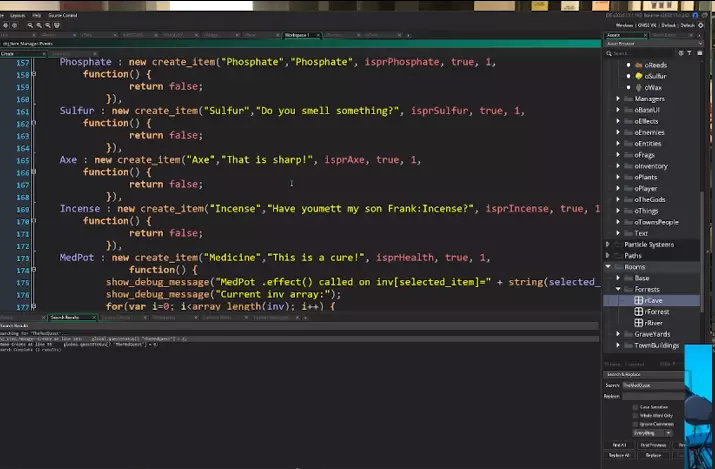The height and width of the screenshot is (469, 715).
Task: Expand the oBaseUI folder
Action: click(x=618, y=110)
